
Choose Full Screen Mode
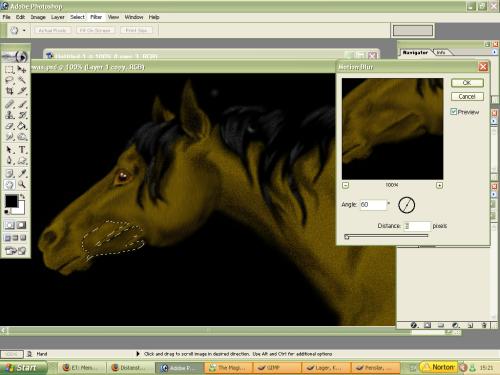coord(23,238)
